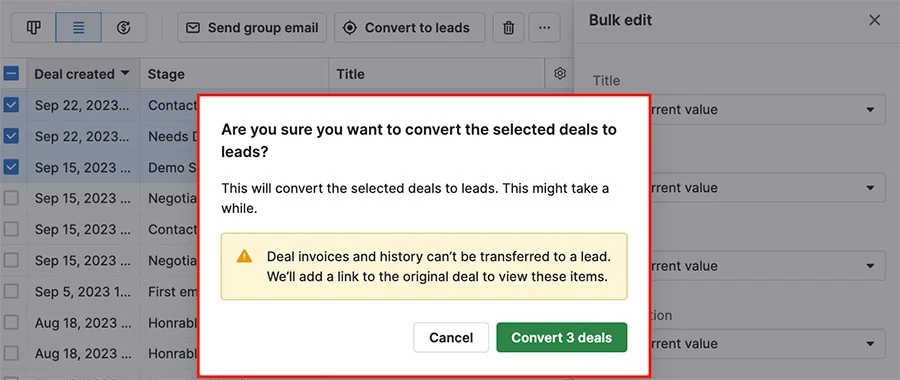Open the forecast view icon
This screenshot has height=380, width=900.
(123, 28)
